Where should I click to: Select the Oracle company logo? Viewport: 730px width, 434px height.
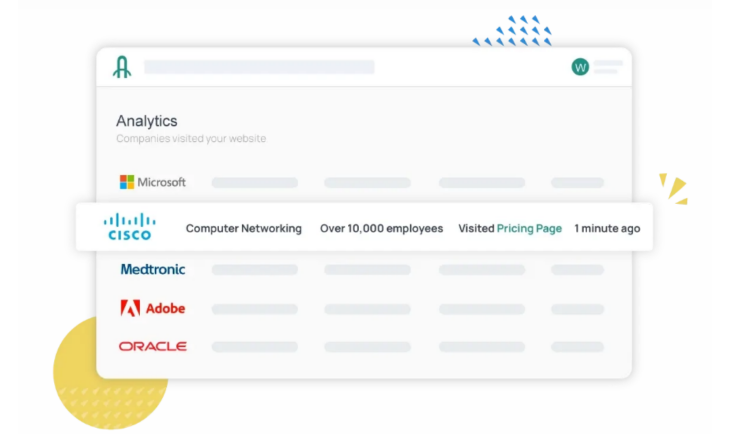(x=153, y=346)
